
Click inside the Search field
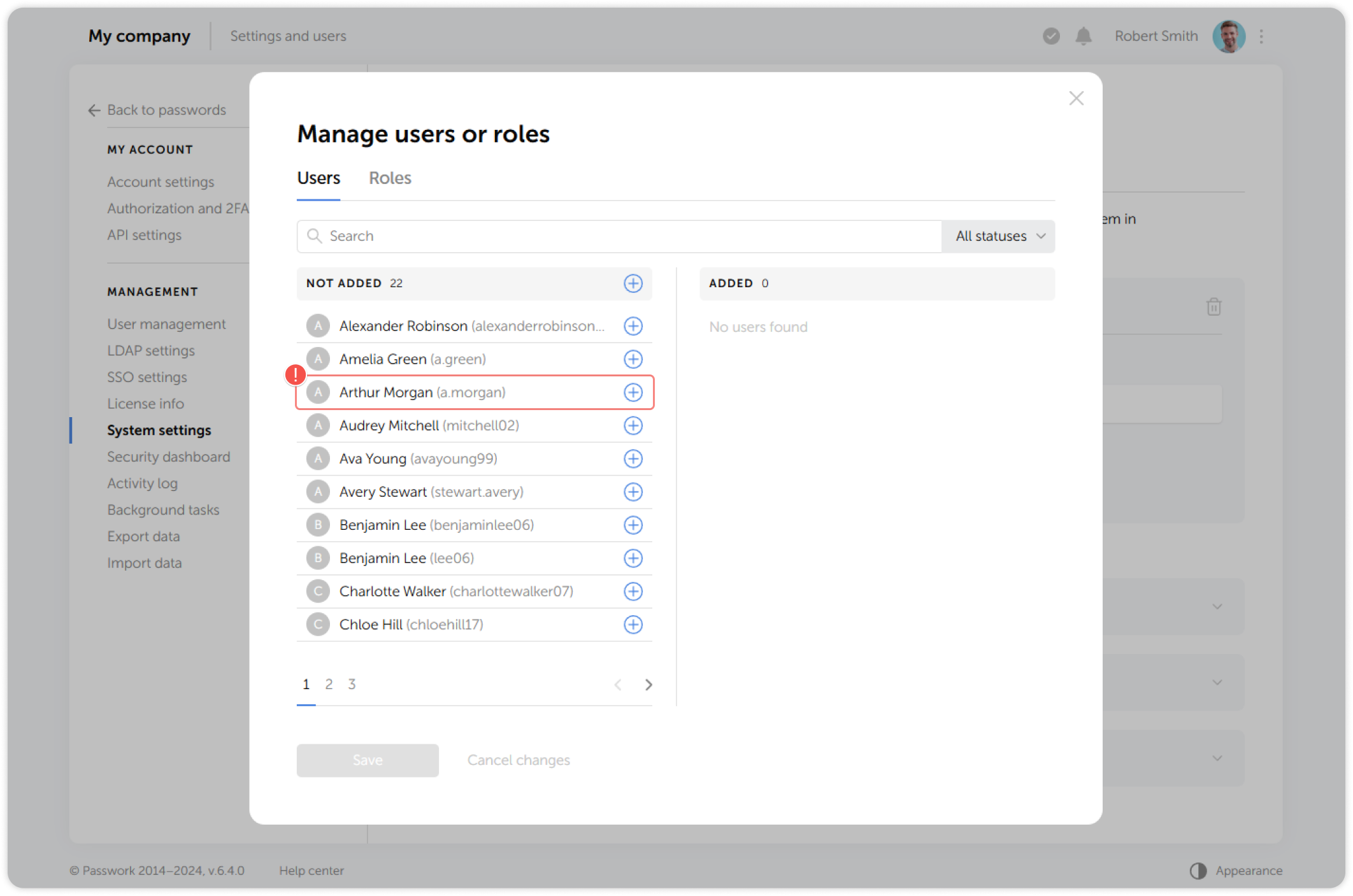pyautogui.click(x=573, y=236)
